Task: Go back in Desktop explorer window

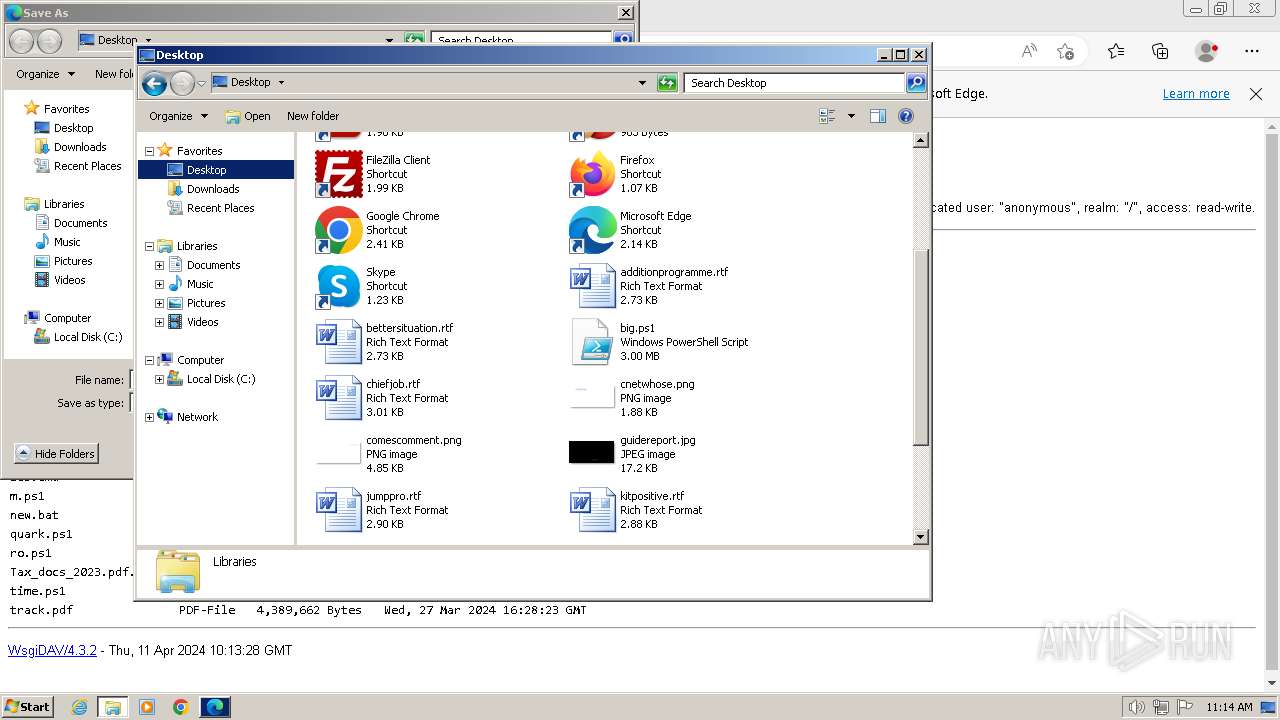Action: [154, 83]
